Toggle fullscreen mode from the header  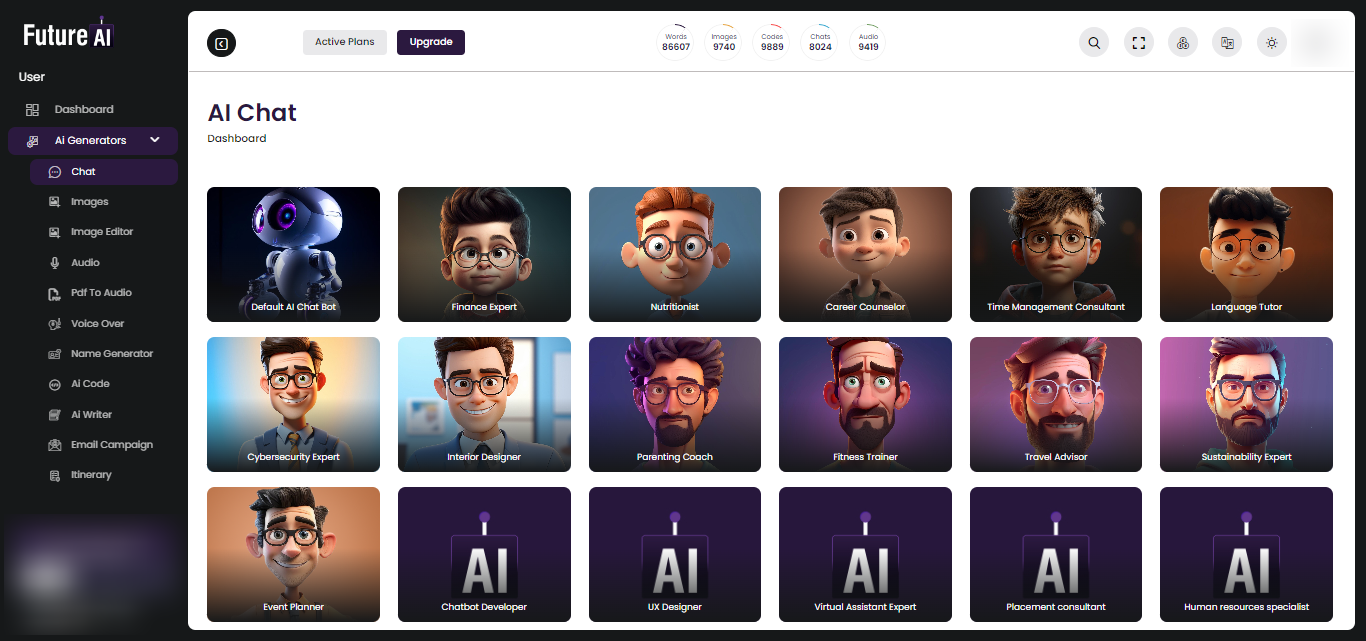point(1138,42)
